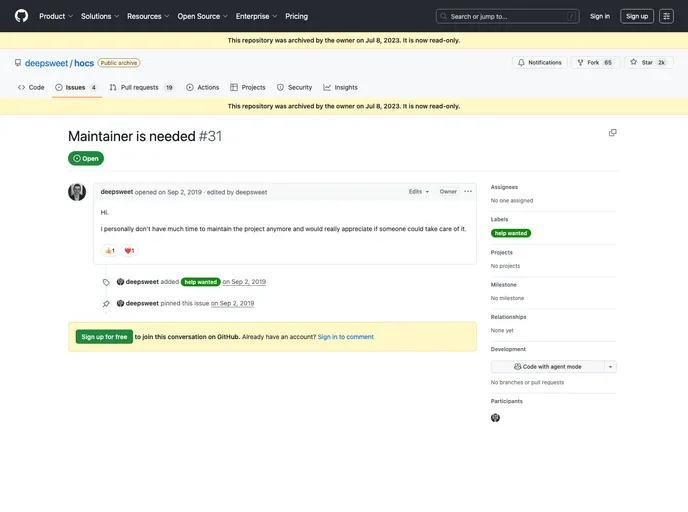Open the hocs repository link

point(84,63)
